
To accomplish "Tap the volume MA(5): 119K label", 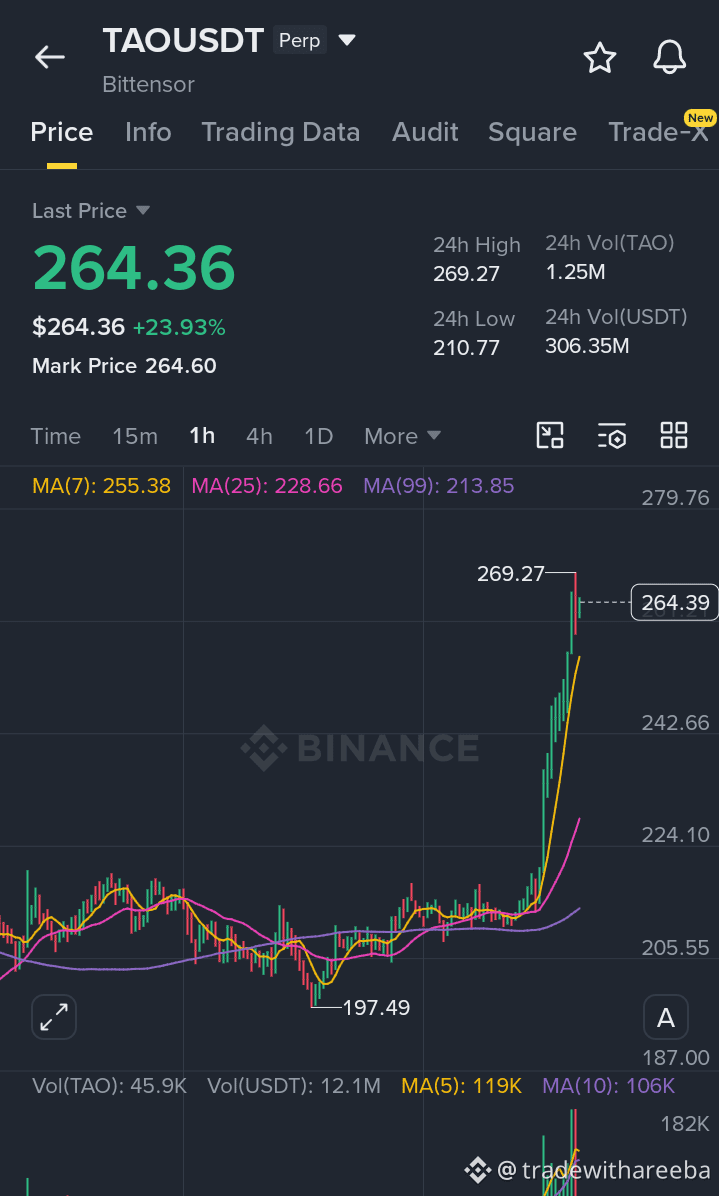I will point(461,1085).
